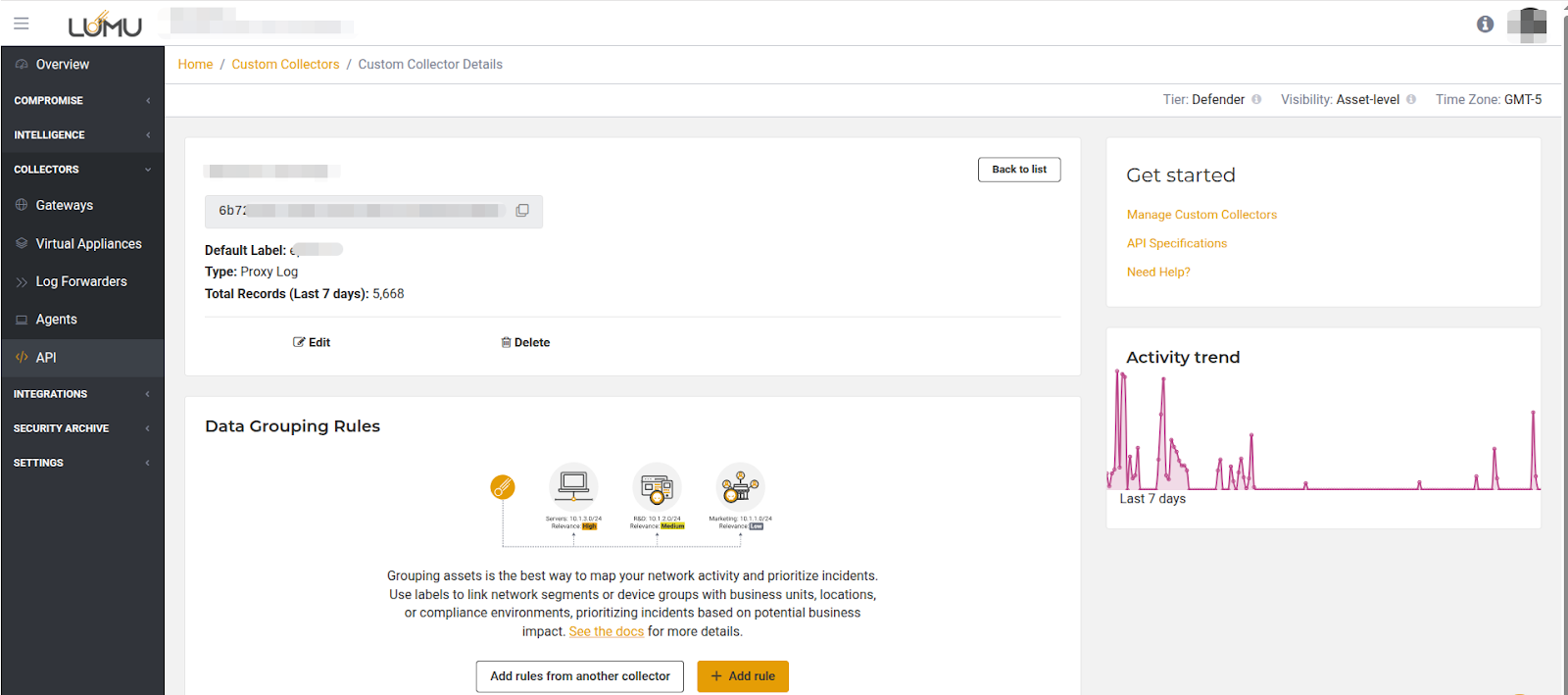
Task: Expand the Compromise sidebar section
Action: coord(81,101)
